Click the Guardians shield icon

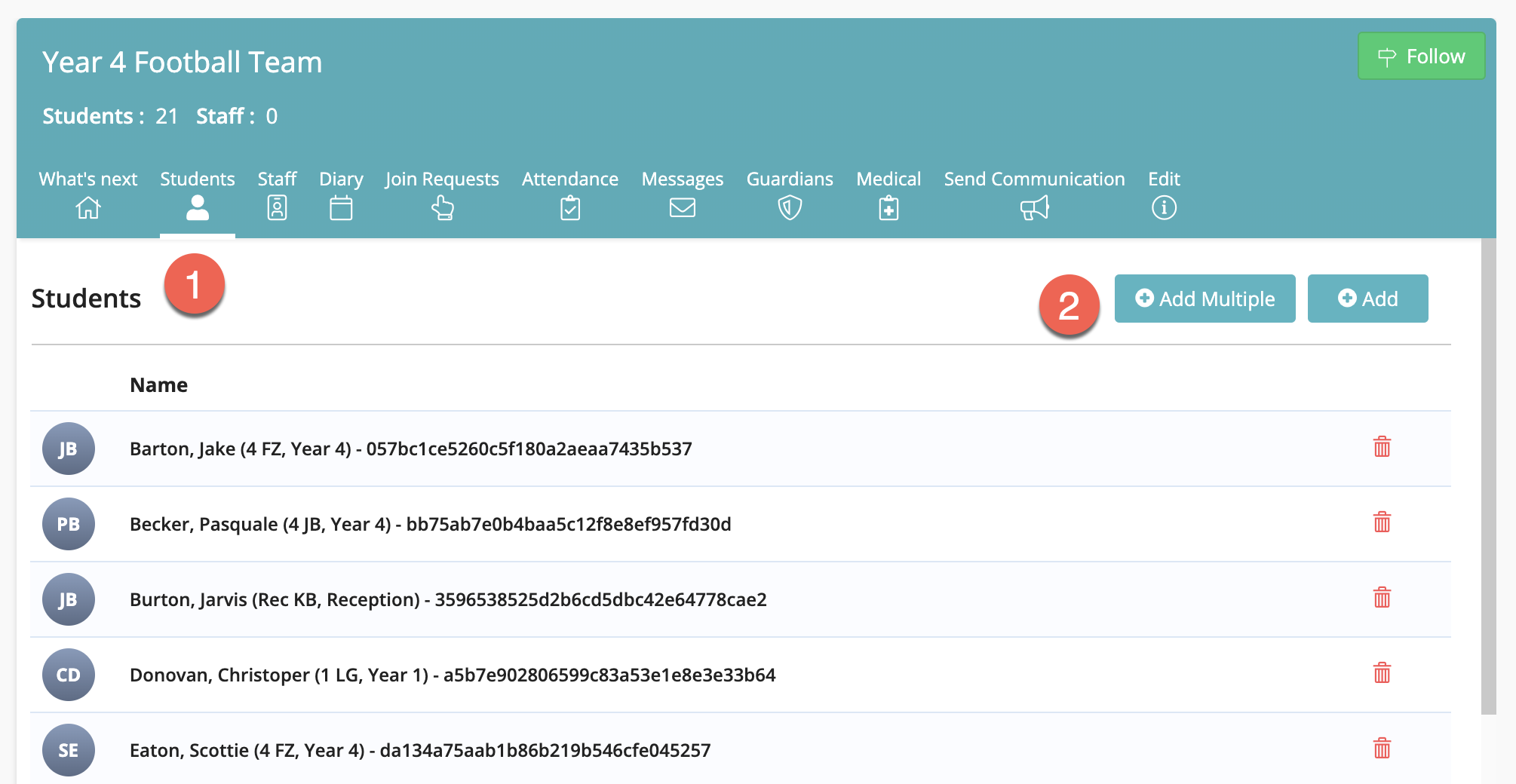[x=790, y=207]
